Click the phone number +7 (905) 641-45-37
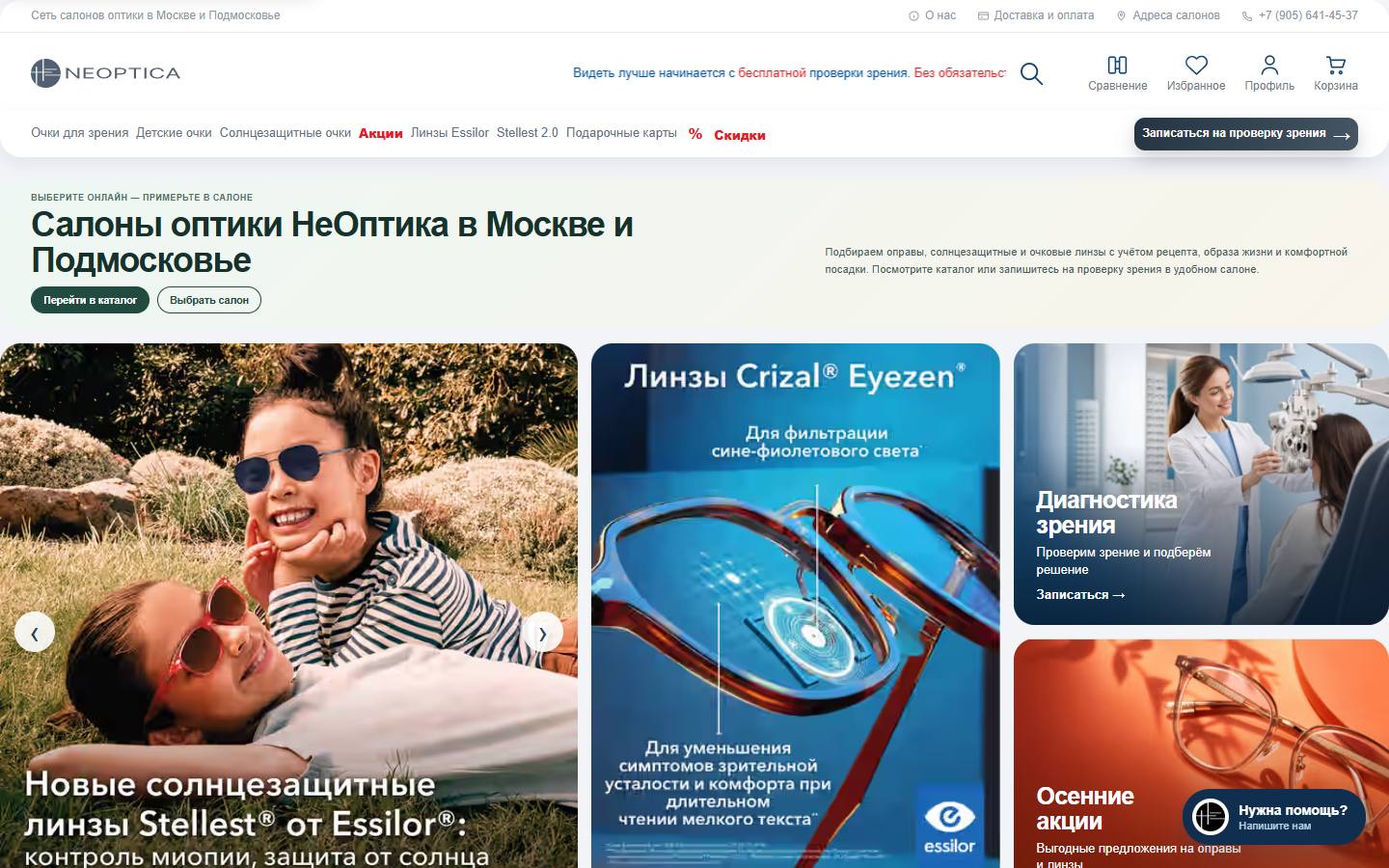Viewport: 1389px width, 868px height. click(x=1299, y=15)
